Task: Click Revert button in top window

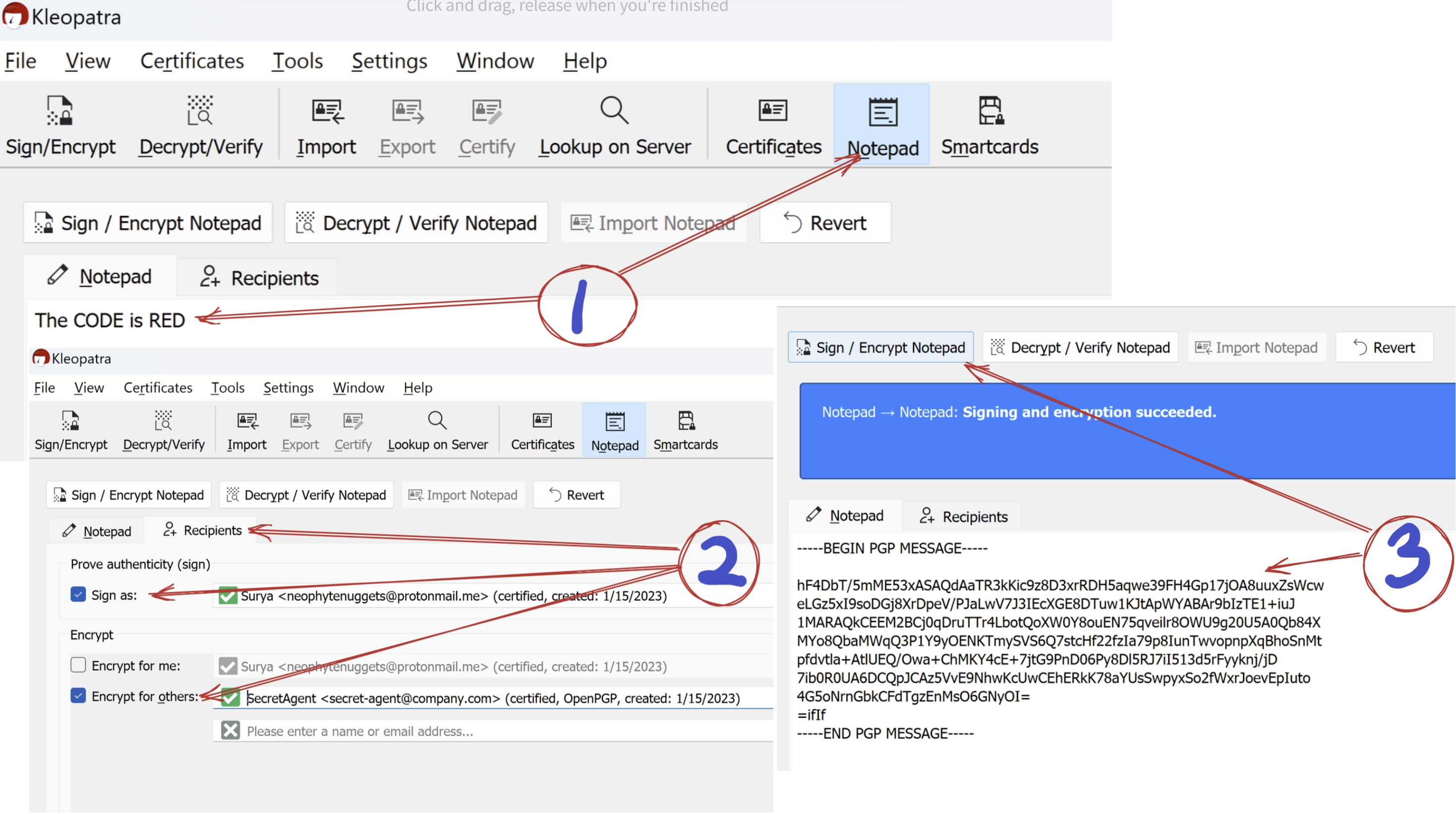Action: coord(825,223)
